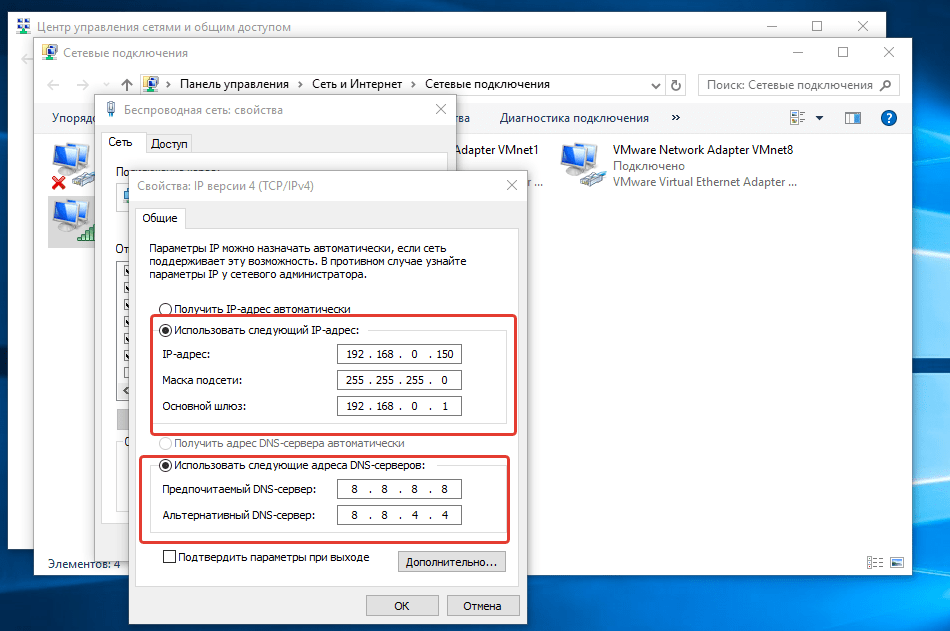This screenshot has width=950, height=631.
Task: Click Центр управления сетями title icon
Action: pyautogui.click(x=24, y=26)
